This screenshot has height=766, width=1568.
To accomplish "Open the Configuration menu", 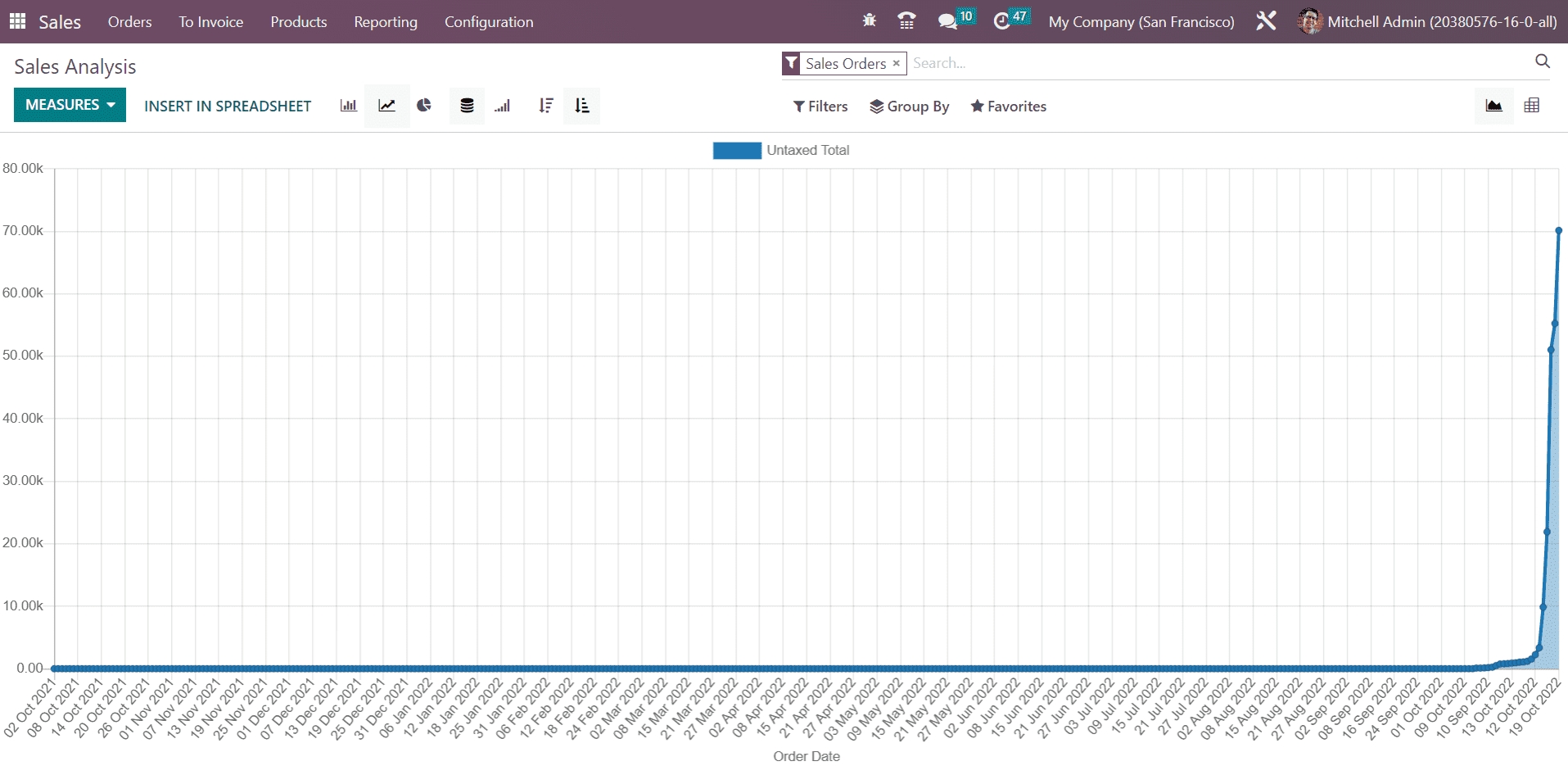I will pyautogui.click(x=489, y=22).
